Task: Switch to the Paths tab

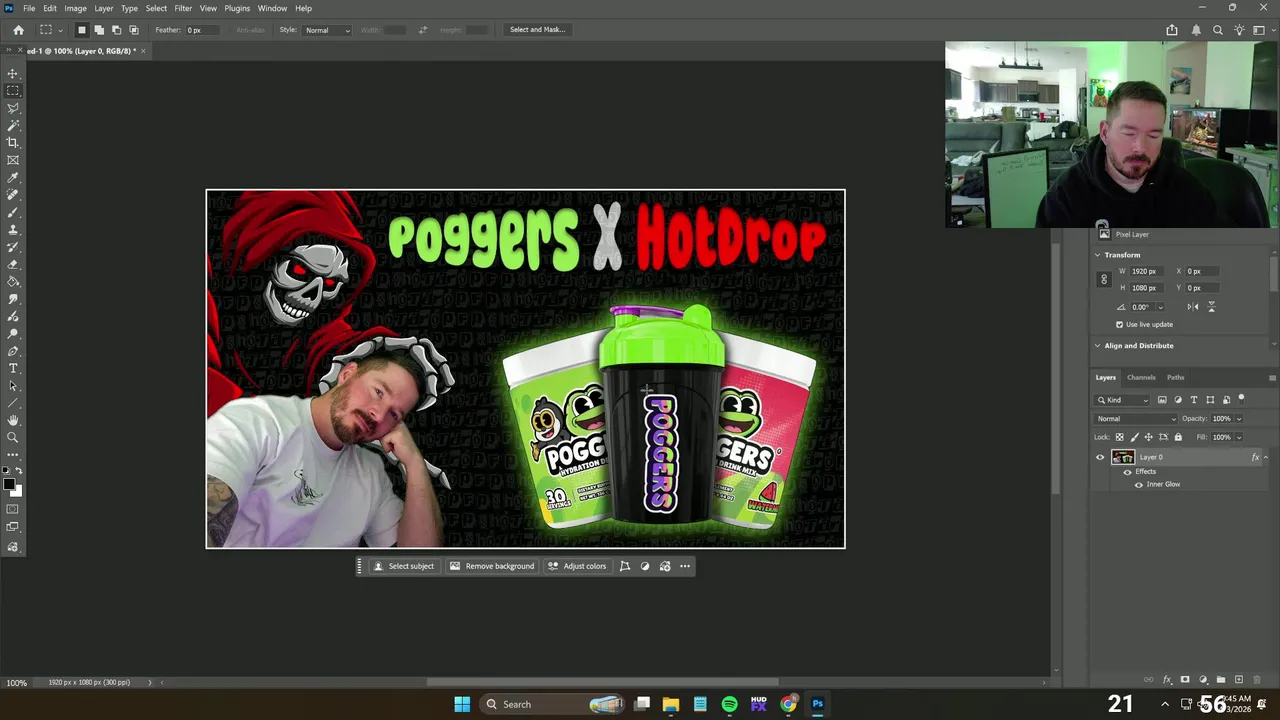Action: click(x=1175, y=377)
